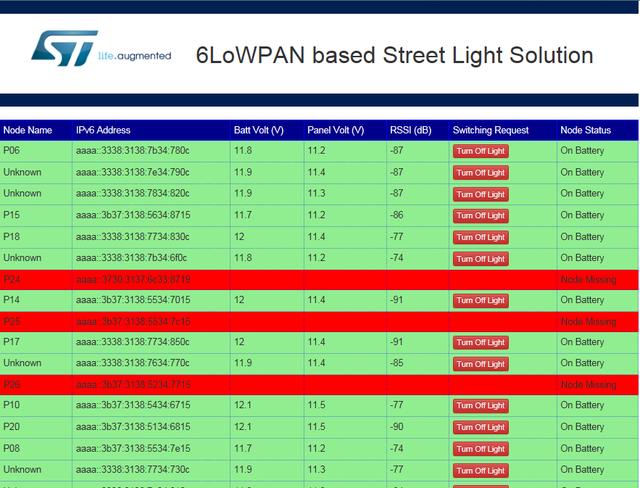Click the IPv6 address of node P26

133,384
